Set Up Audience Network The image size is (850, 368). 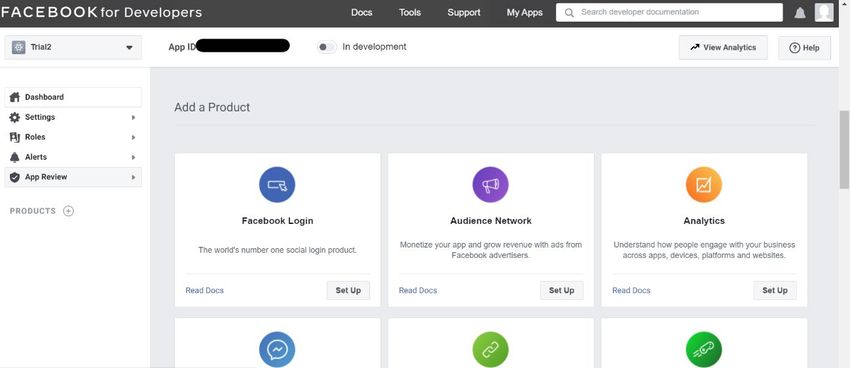562,290
